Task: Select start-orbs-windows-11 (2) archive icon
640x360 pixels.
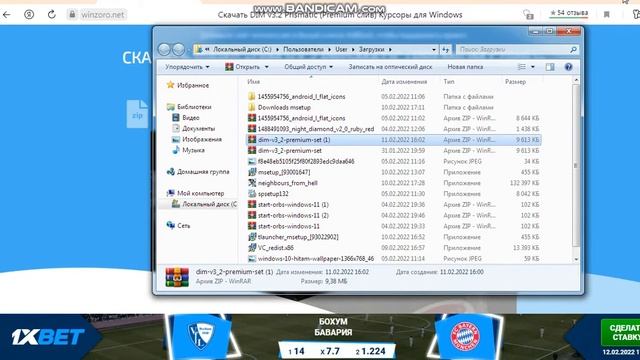Action: point(252,215)
